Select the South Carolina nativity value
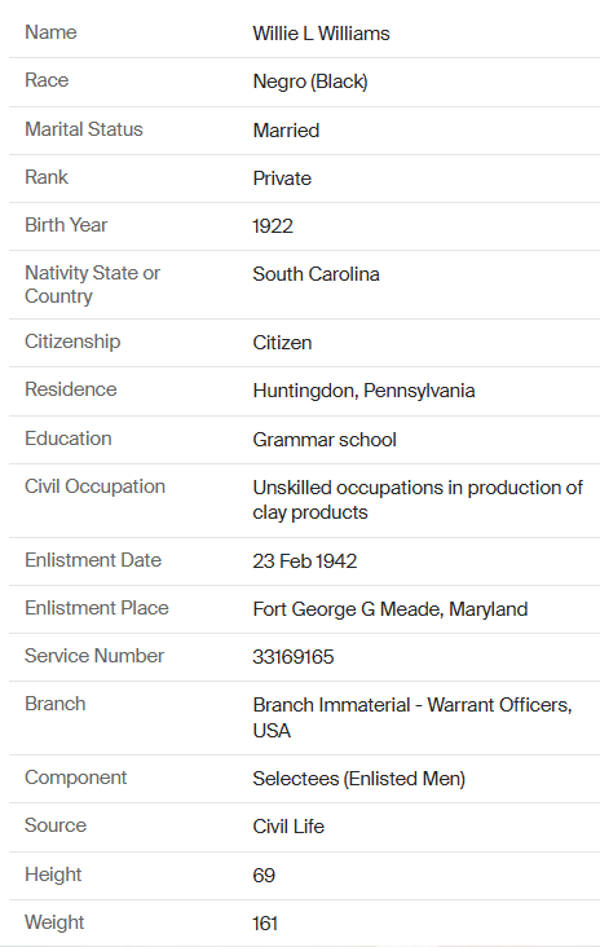 tap(316, 274)
